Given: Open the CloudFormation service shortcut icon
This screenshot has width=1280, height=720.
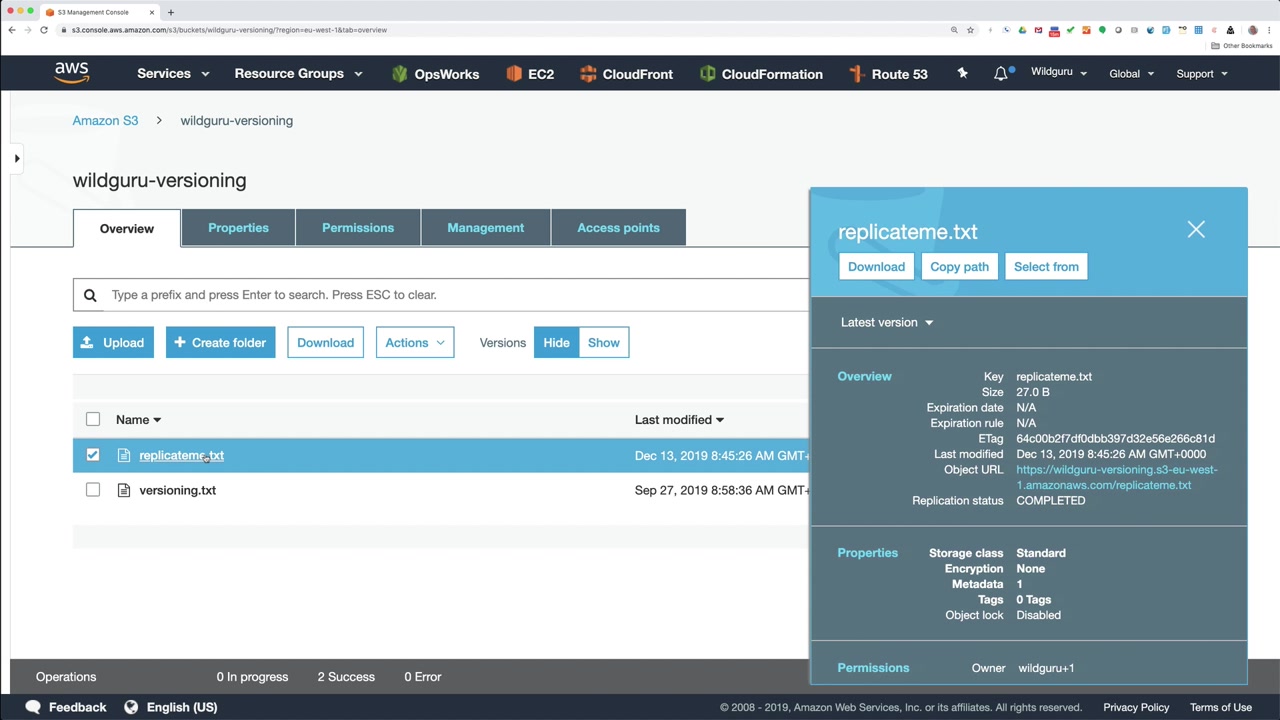Looking at the screenshot, I should point(707,74).
